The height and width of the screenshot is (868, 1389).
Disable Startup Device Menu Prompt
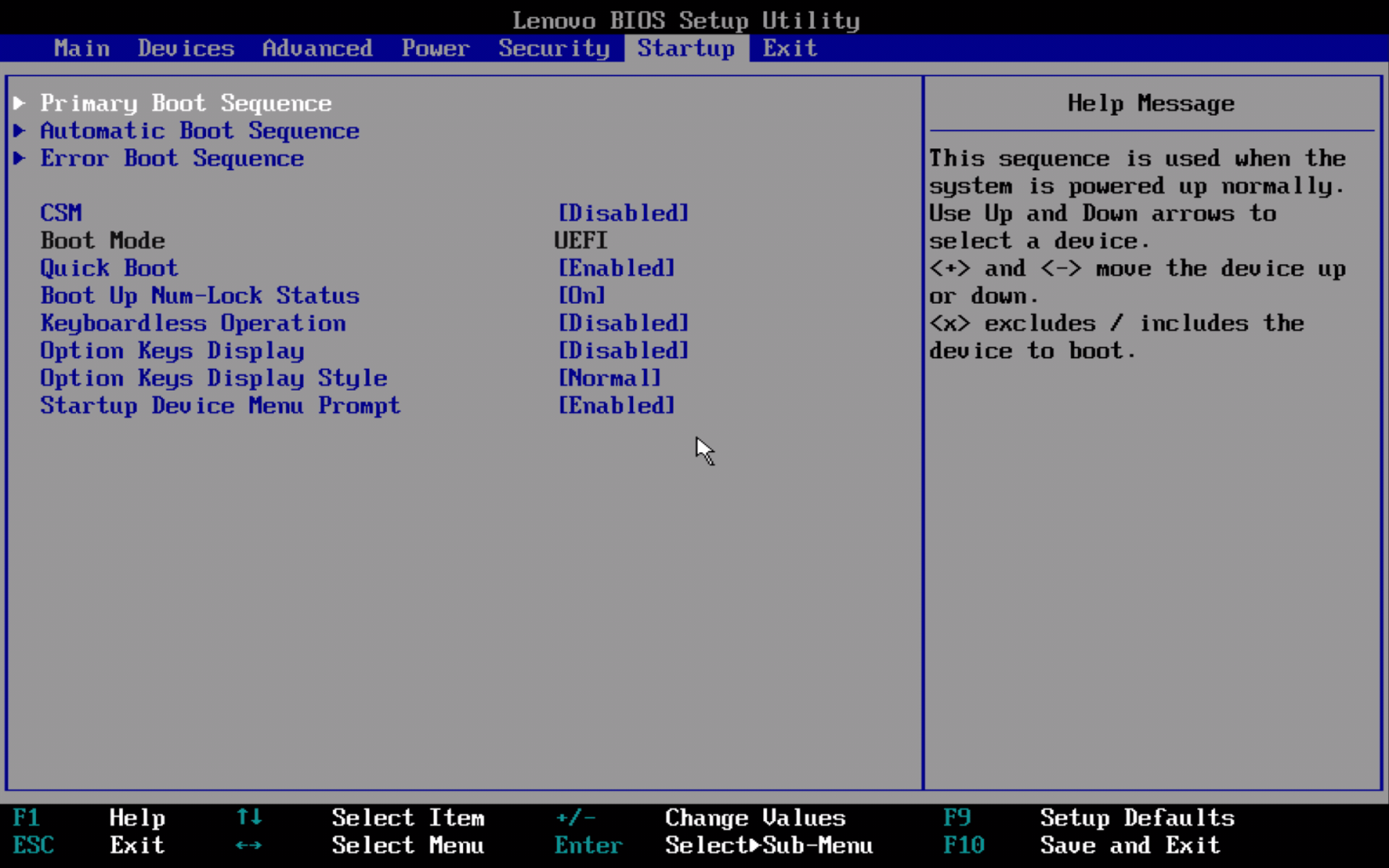click(x=617, y=405)
